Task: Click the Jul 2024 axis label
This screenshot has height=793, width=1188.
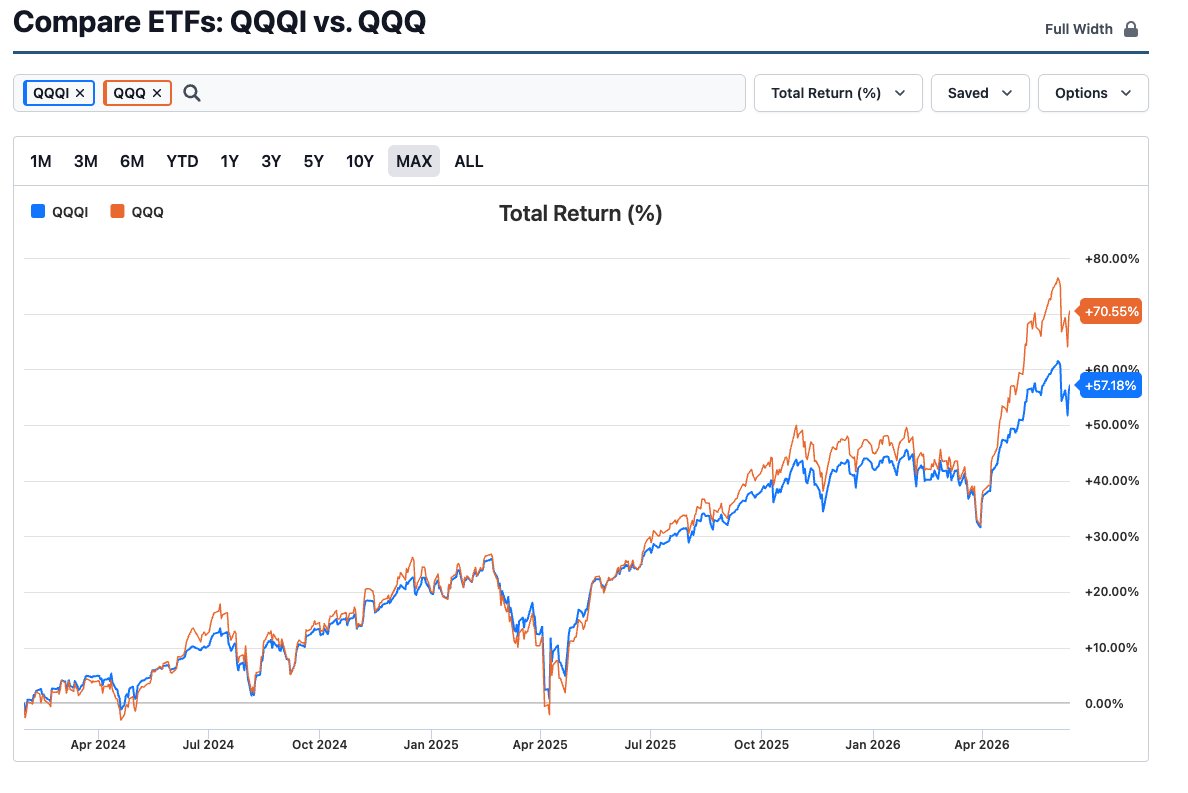Action: pos(208,745)
